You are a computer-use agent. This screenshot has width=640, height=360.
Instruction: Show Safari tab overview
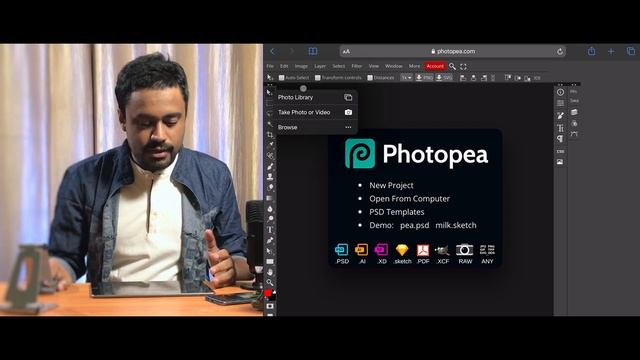point(631,51)
